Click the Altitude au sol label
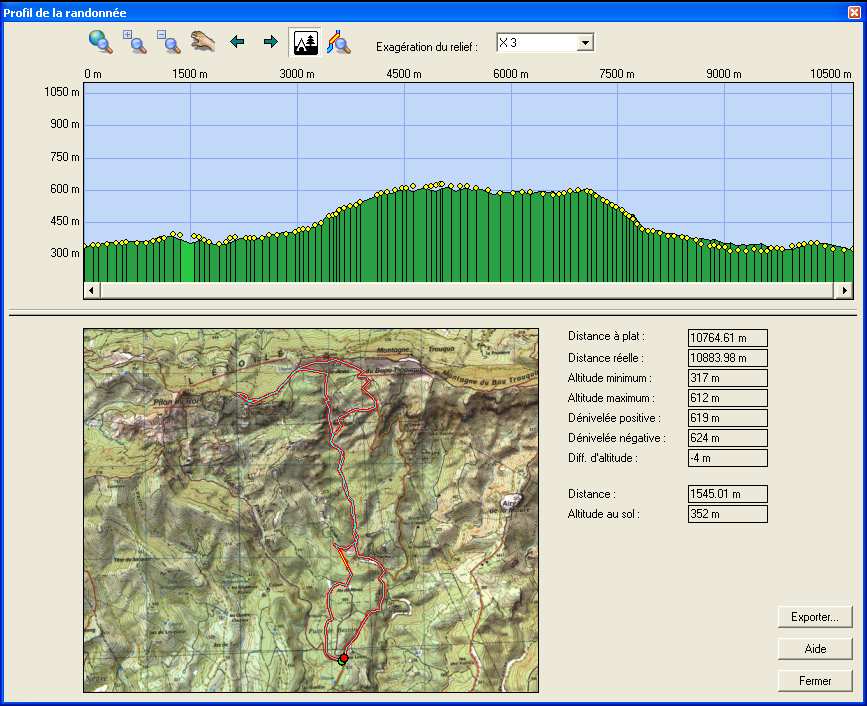The image size is (867, 706). point(603,514)
